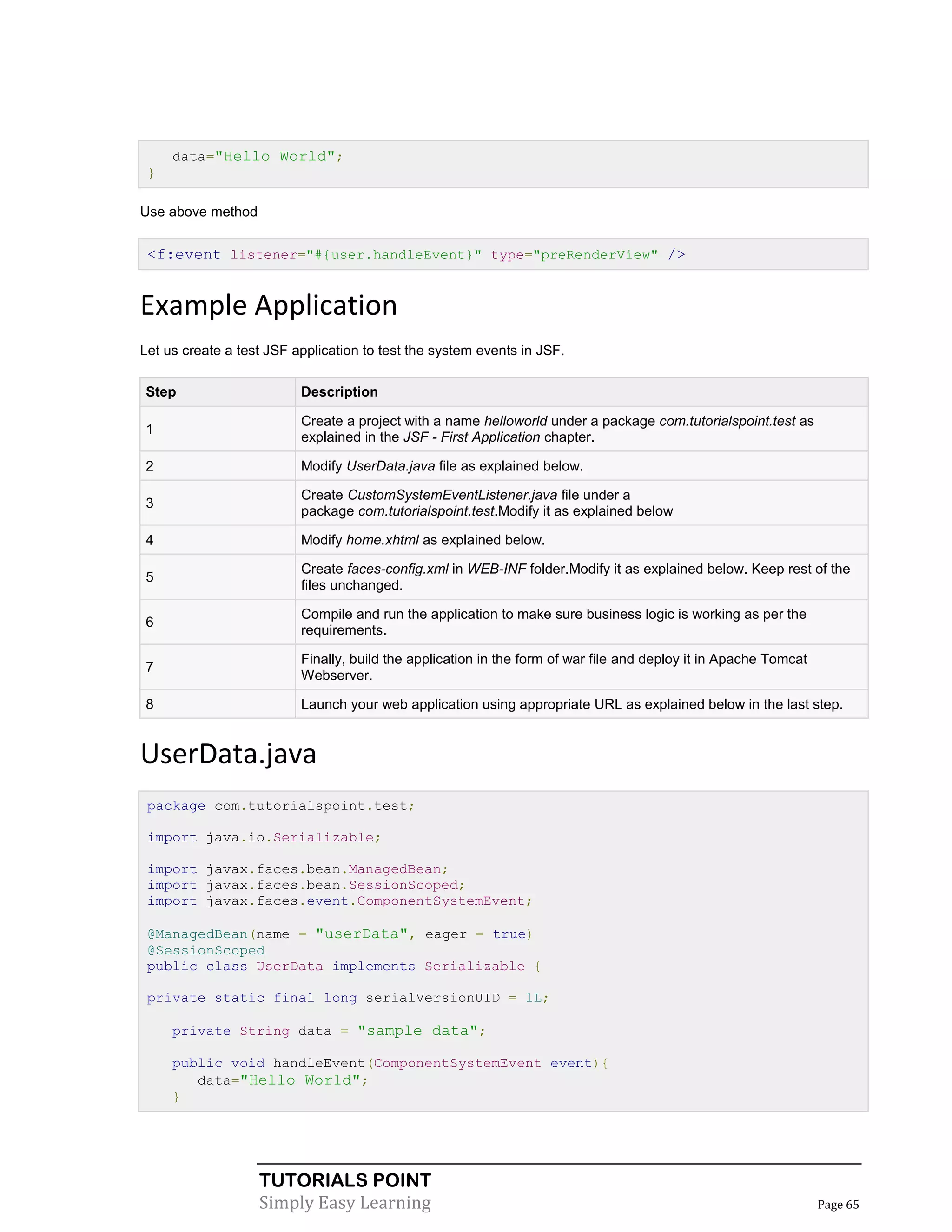Click 'Modify home.xhtml as explained below'

(x=423, y=540)
